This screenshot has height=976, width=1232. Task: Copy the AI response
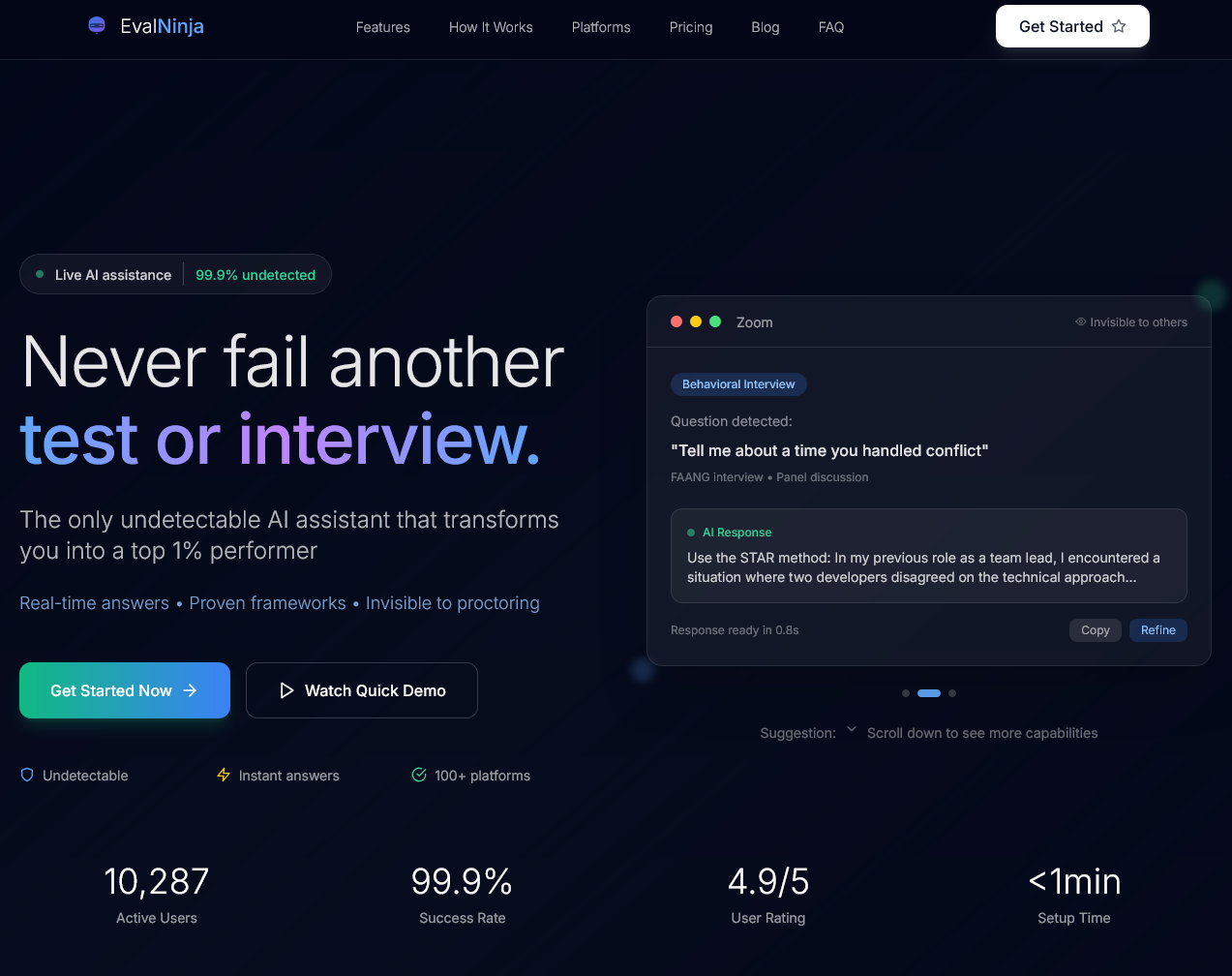tap(1096, 630)
